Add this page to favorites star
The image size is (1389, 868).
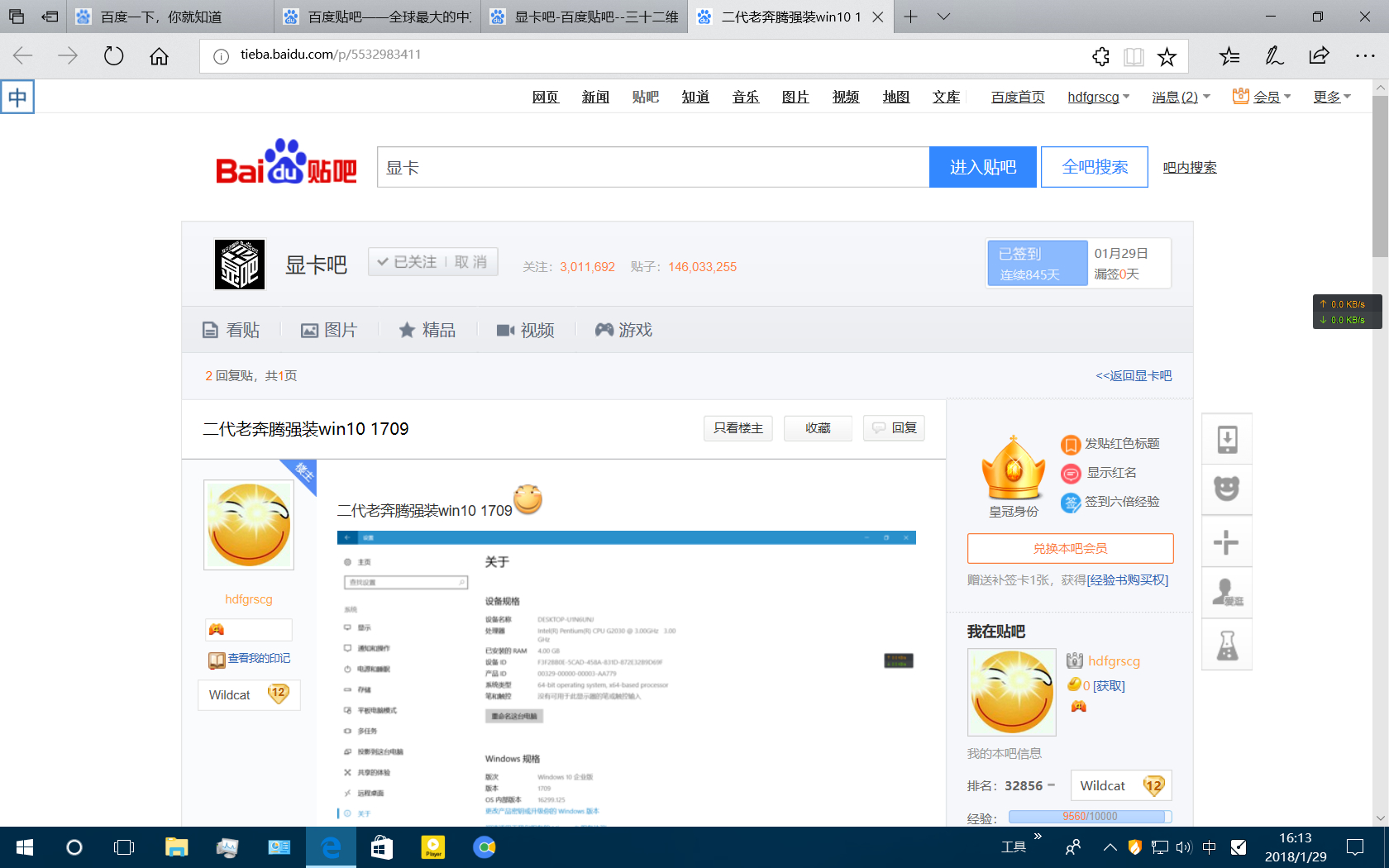(1167, 56)
